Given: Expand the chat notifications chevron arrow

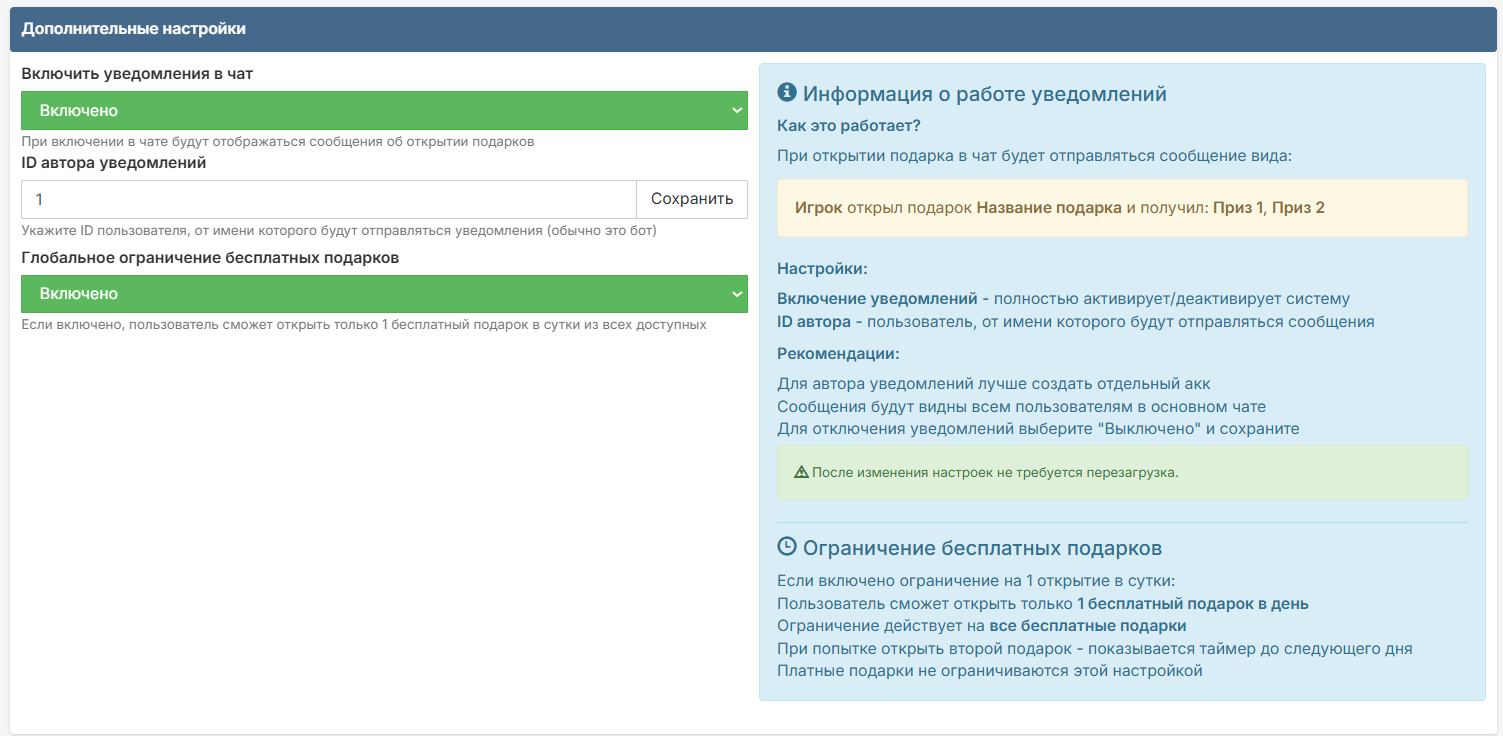Looking at the screenshot, I should 736,110.
